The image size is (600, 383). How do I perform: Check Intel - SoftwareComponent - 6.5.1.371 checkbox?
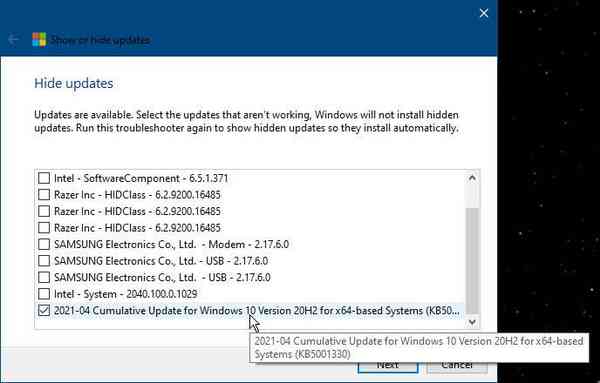coord(44,178)
